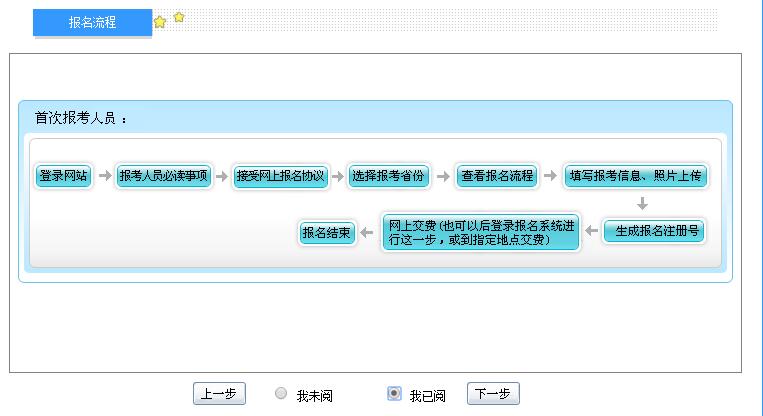This screenshot has height=416, width=763.
Task: Select the 我未阅 radio button
Action: 281,394
